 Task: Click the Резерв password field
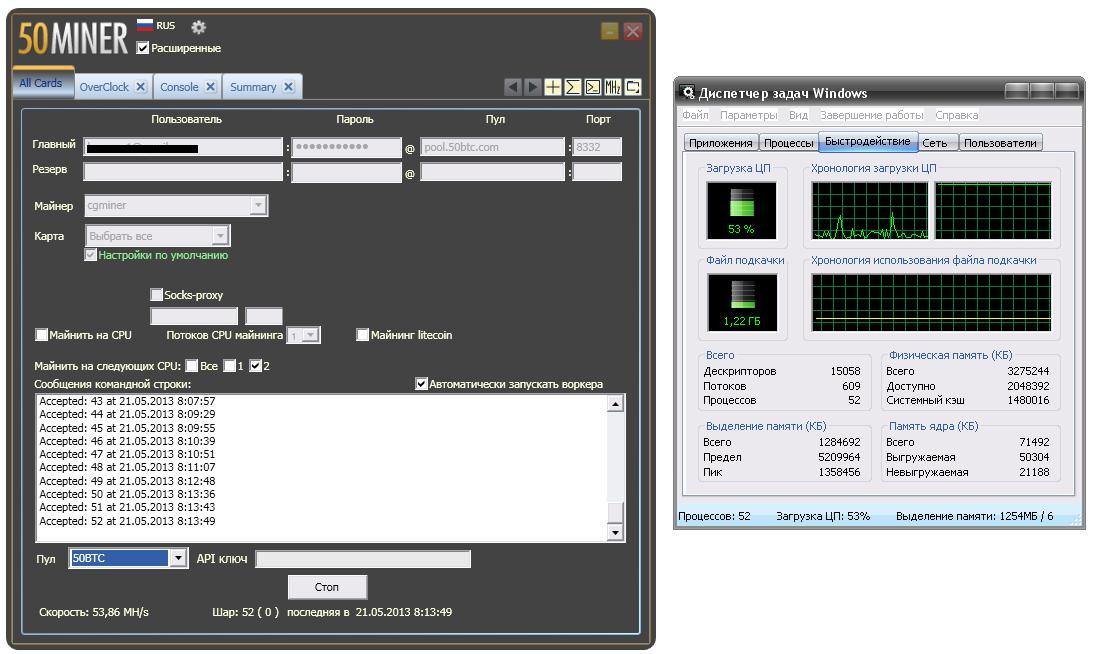click(x=346, y=172)
